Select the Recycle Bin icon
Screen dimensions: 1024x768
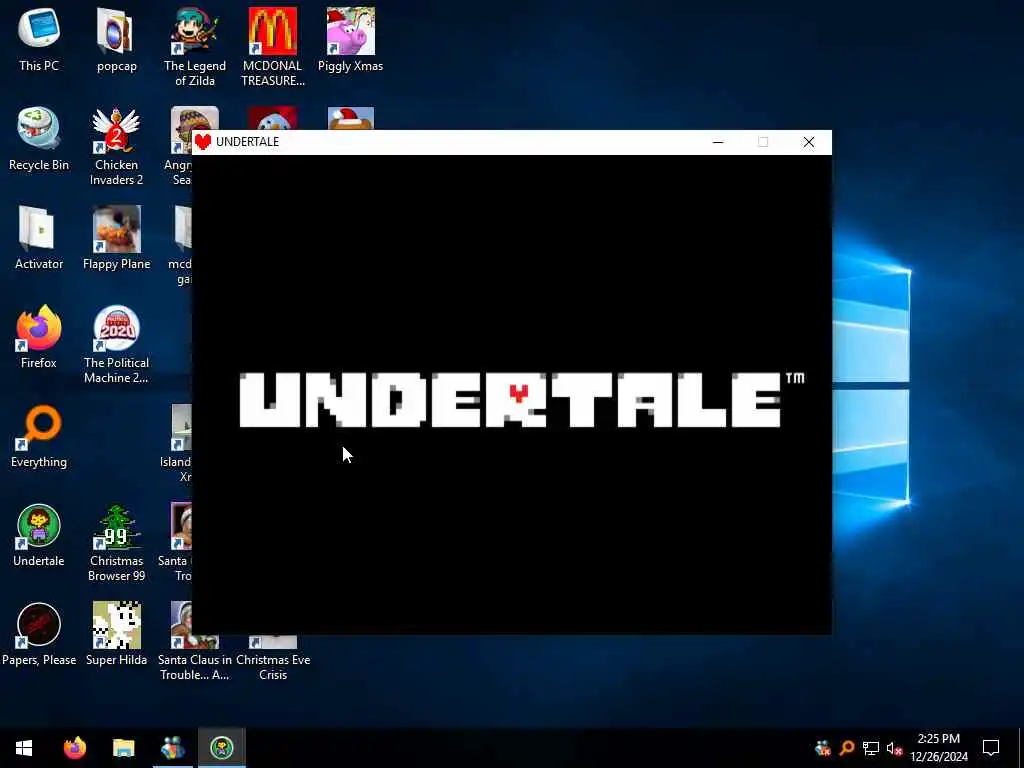coord(39,139)
